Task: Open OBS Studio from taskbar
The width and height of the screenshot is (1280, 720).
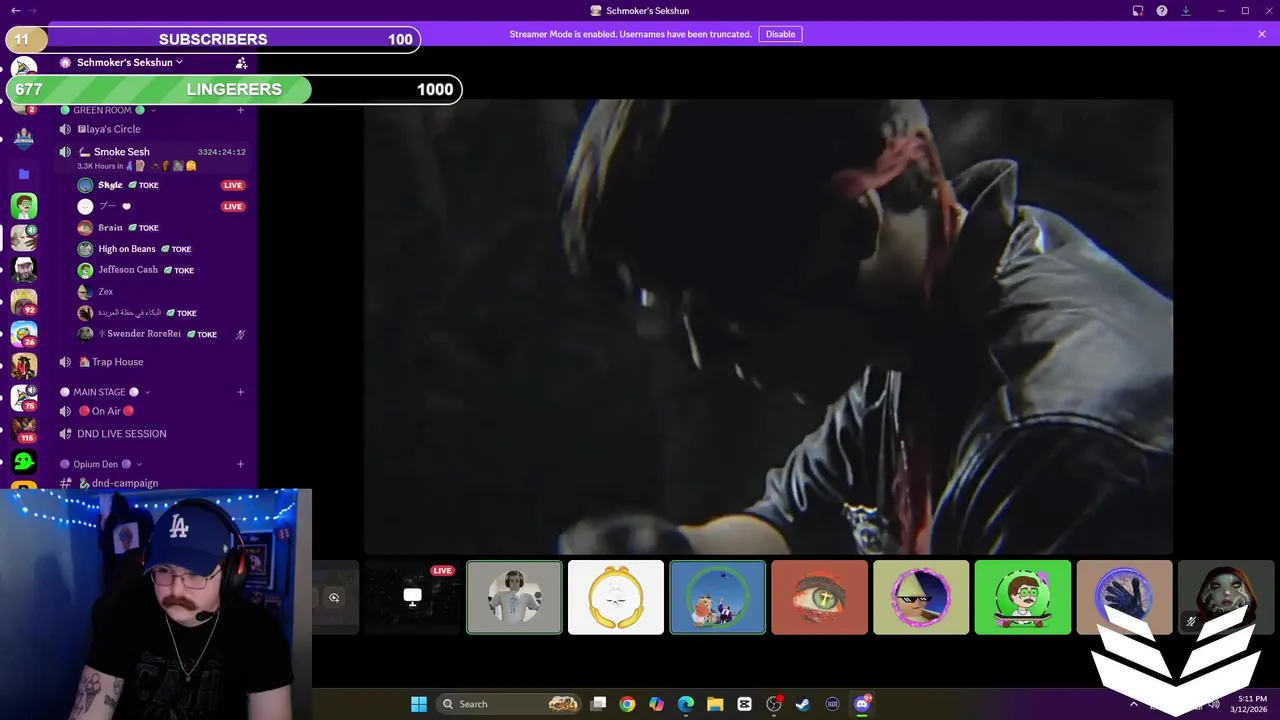Action: pos(774,704)
